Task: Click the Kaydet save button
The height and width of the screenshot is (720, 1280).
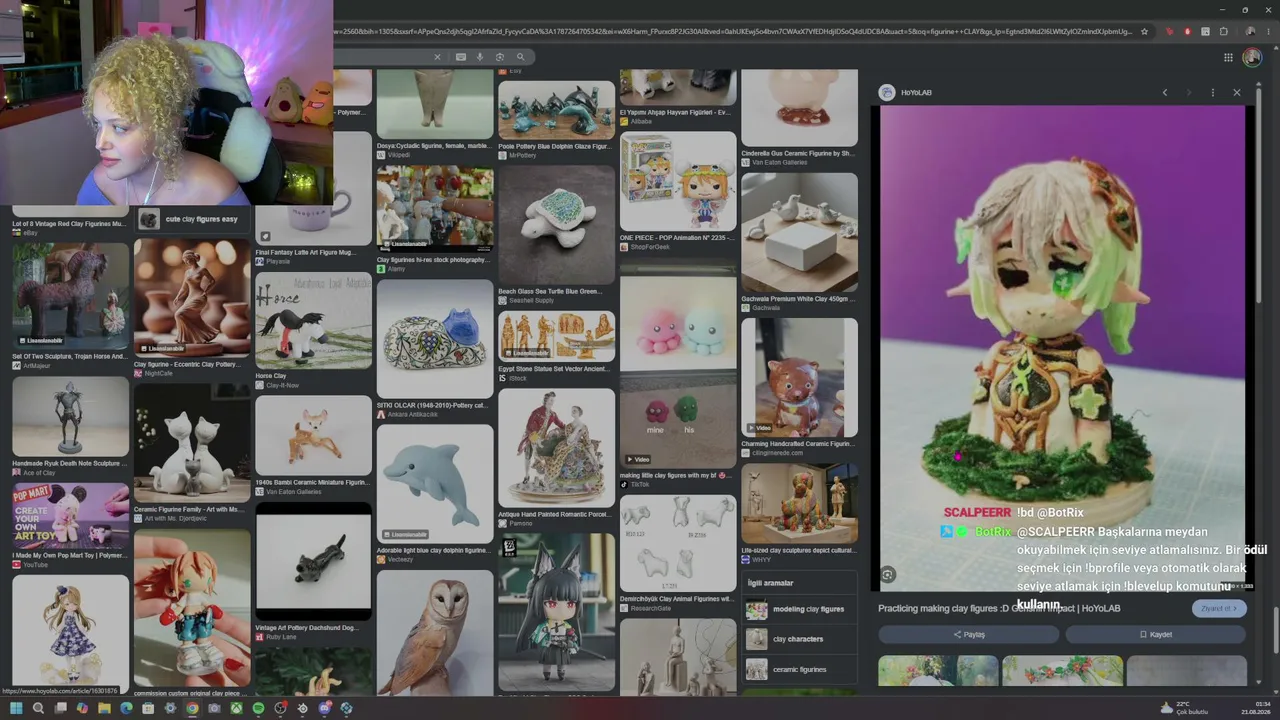Action: (1155, 634)
